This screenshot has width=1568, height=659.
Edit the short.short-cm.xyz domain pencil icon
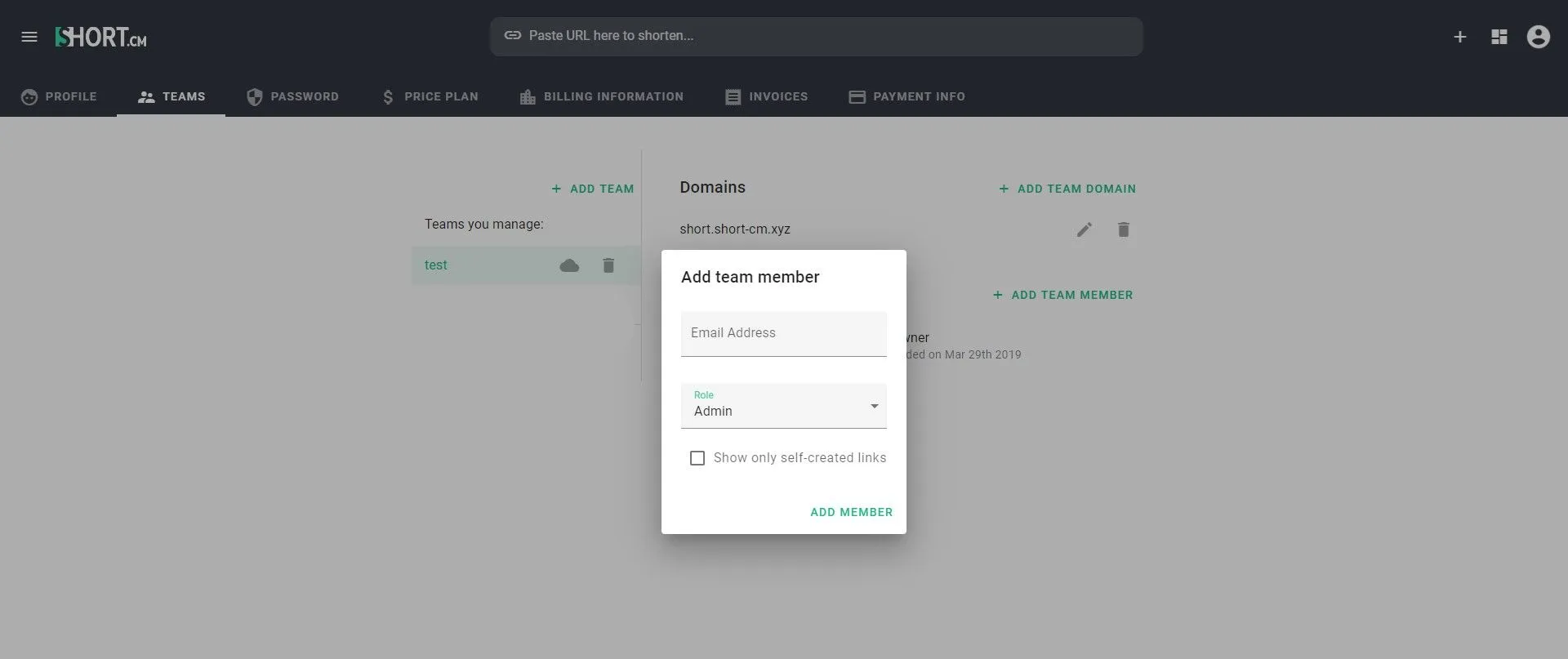(1085, 229)
